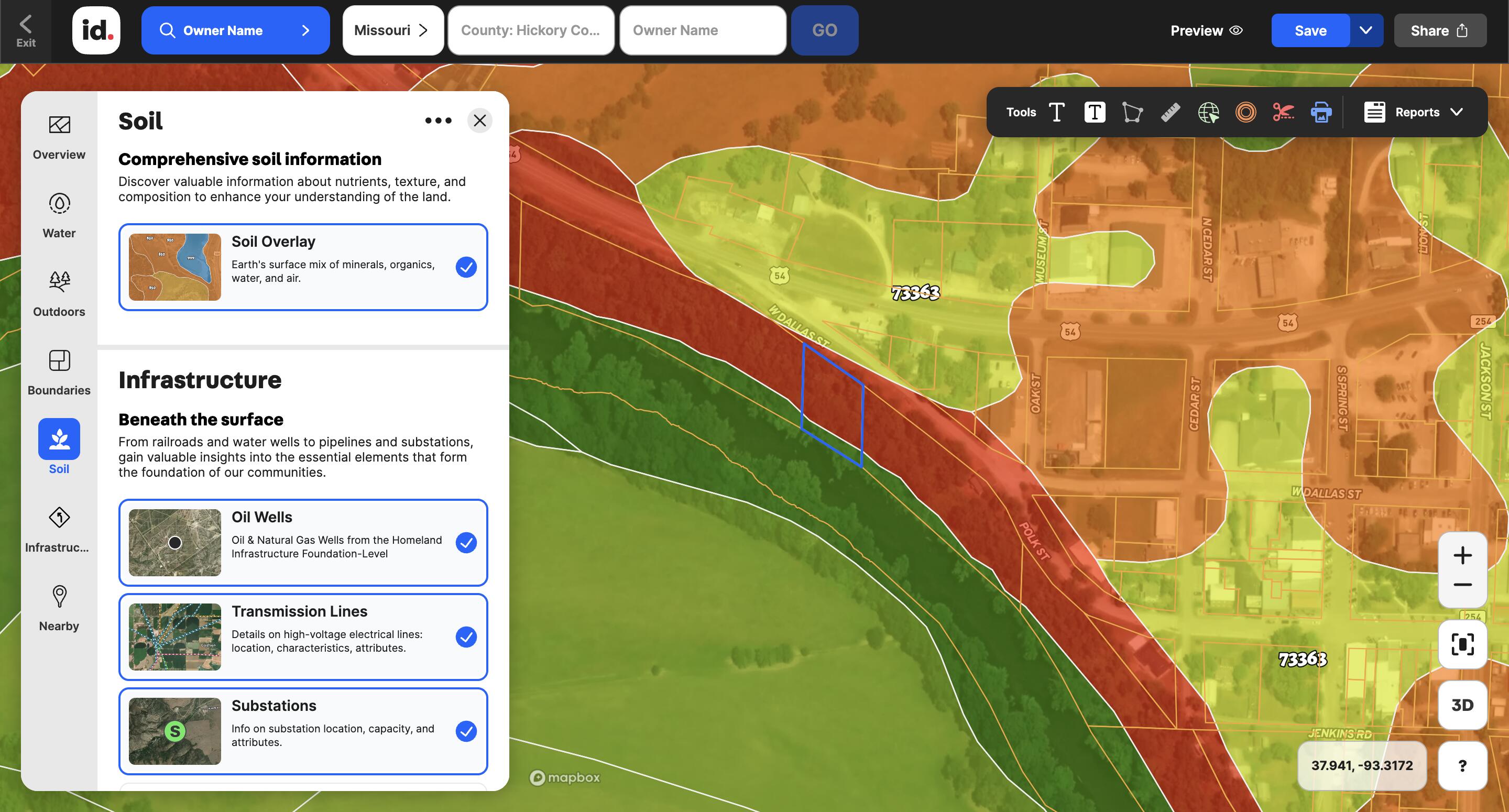
Task: Open the Boundaries tab
Action: 59,372
